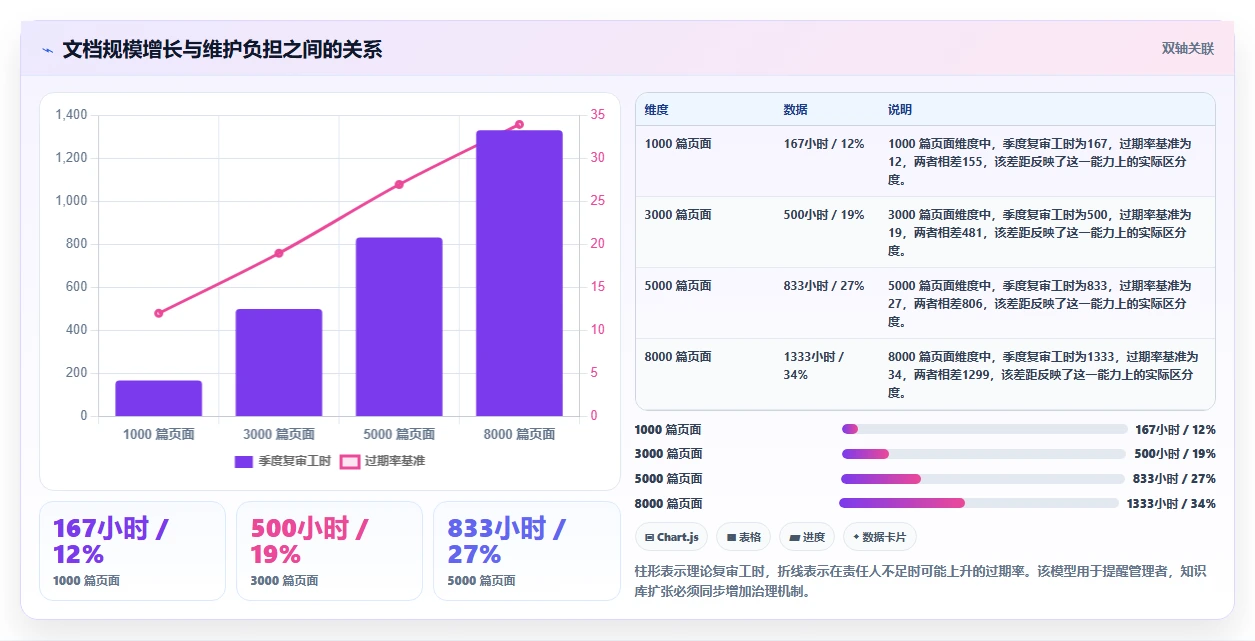Select the 833小时 / 27% data card
This screenshot has height=641, width=1255.
[x=527, y=551]
